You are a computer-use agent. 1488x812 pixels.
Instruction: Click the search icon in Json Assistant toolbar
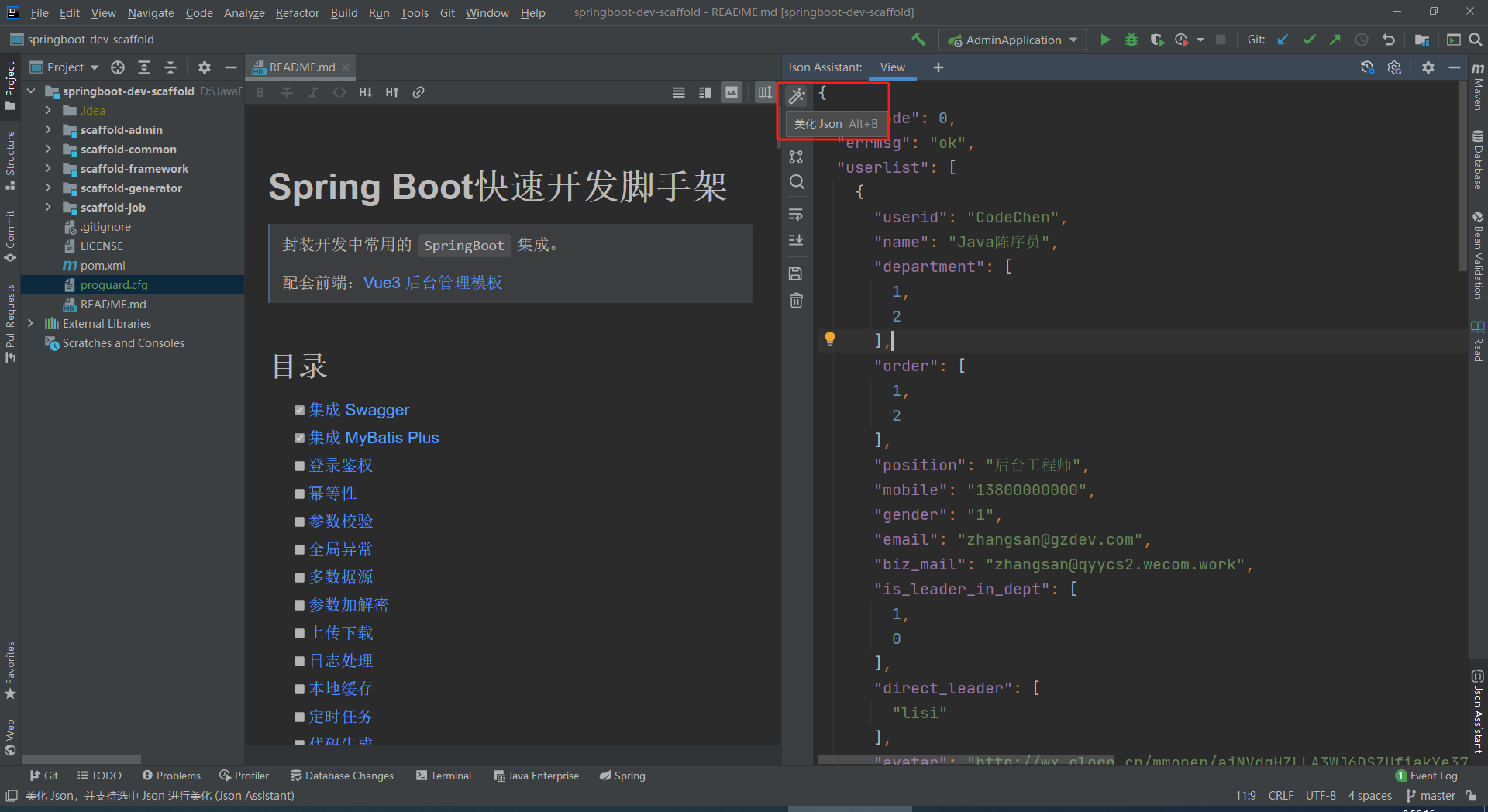pos(797,182)
